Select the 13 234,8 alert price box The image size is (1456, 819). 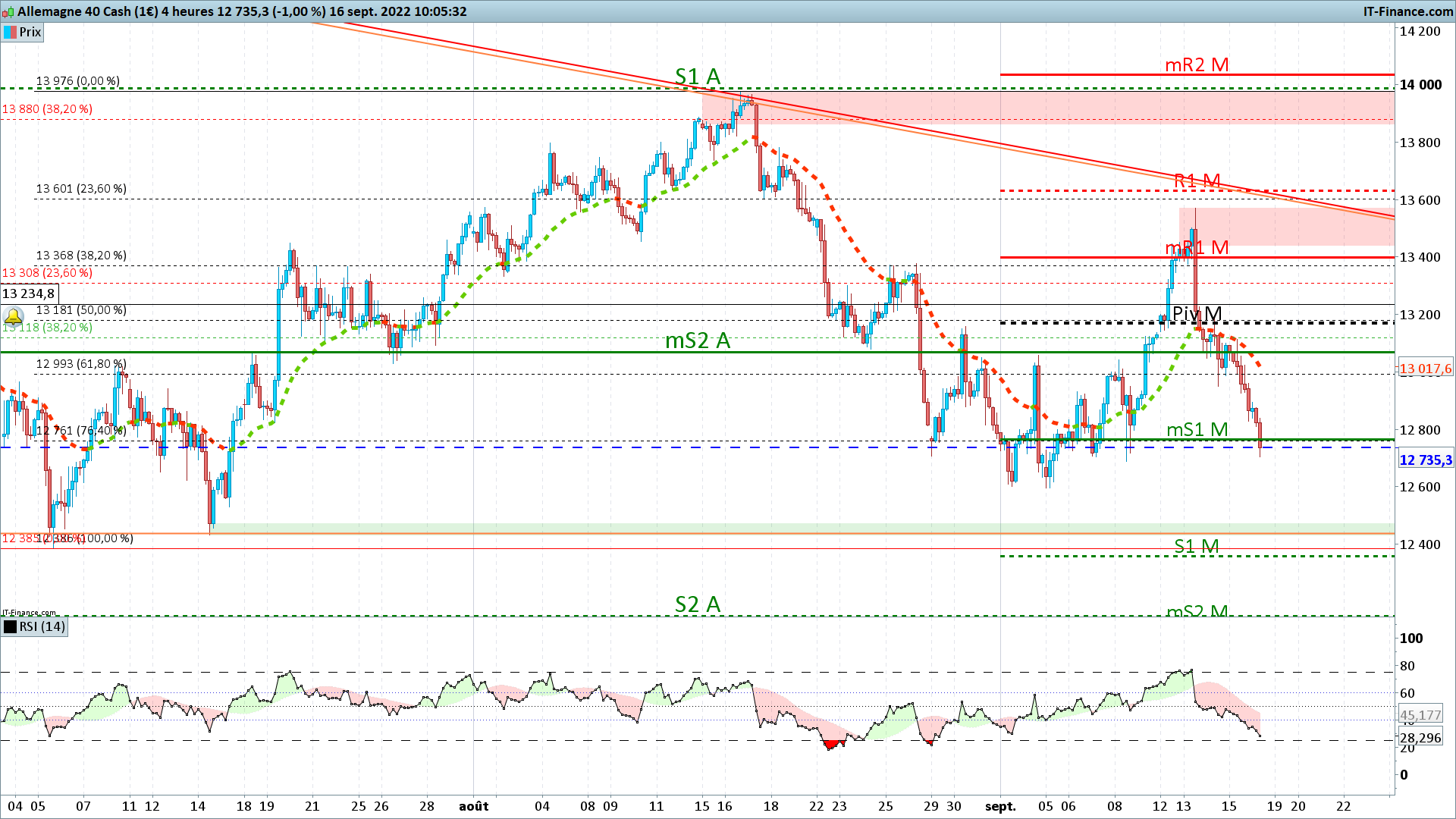tap(29, 293)
